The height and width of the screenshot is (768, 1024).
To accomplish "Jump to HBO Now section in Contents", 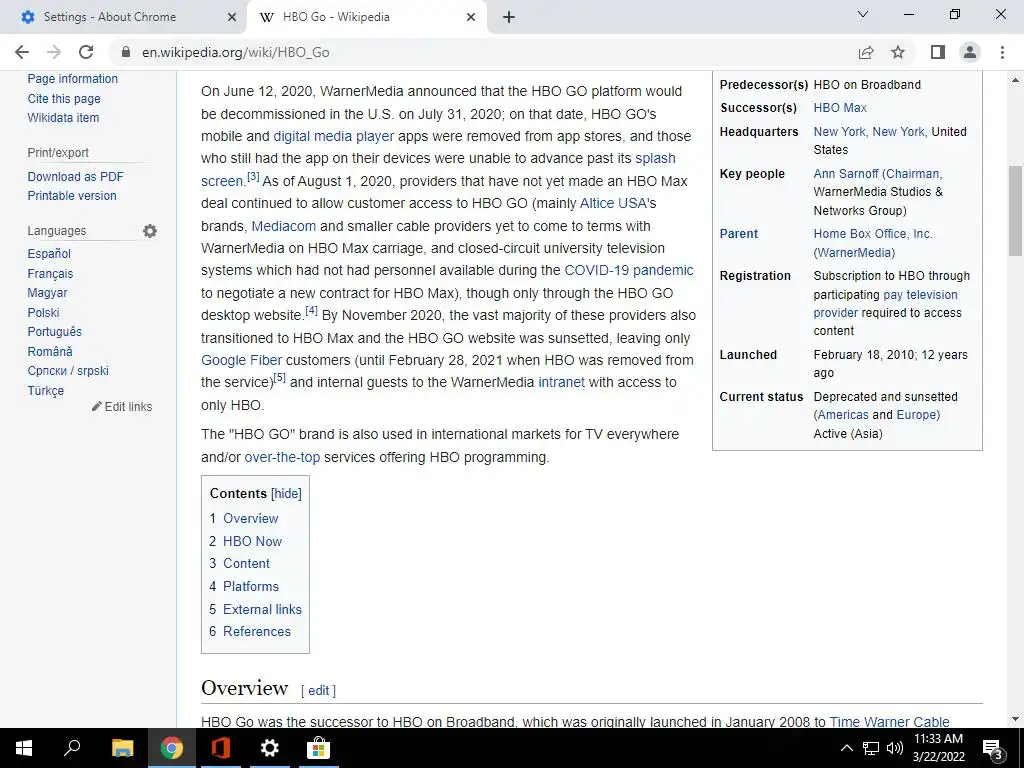I will 252,541.
